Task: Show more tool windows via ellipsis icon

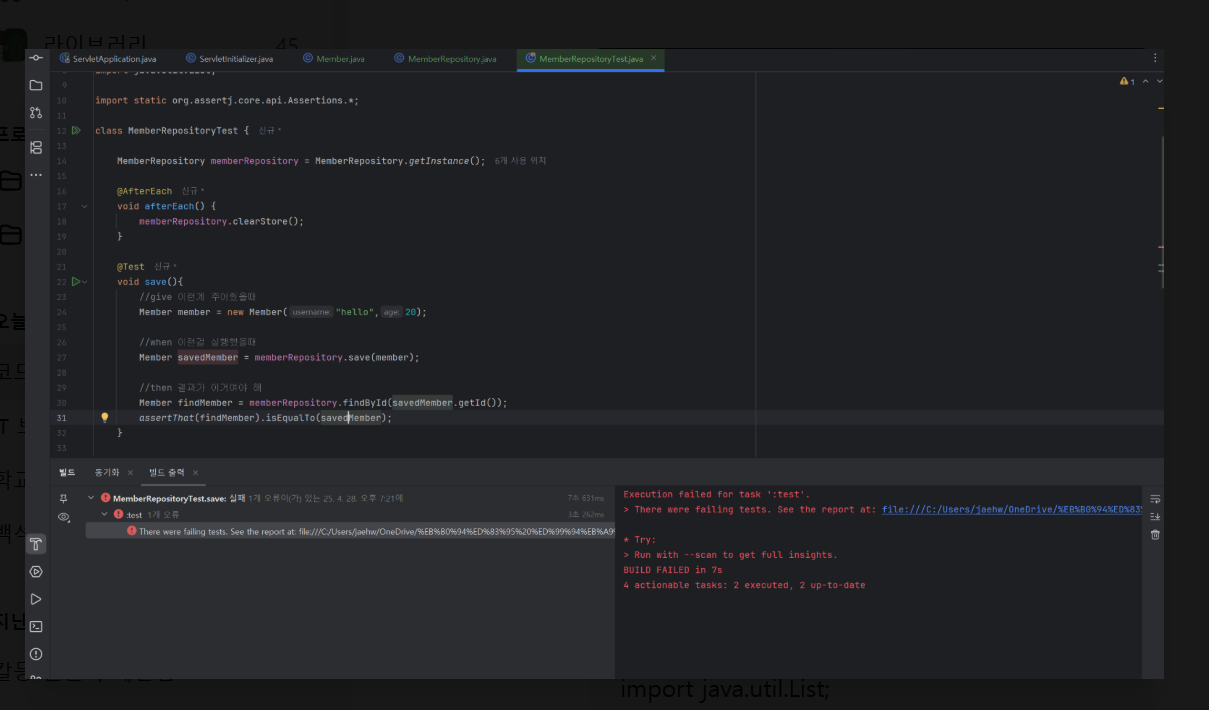Action: (x=36, y=175)
